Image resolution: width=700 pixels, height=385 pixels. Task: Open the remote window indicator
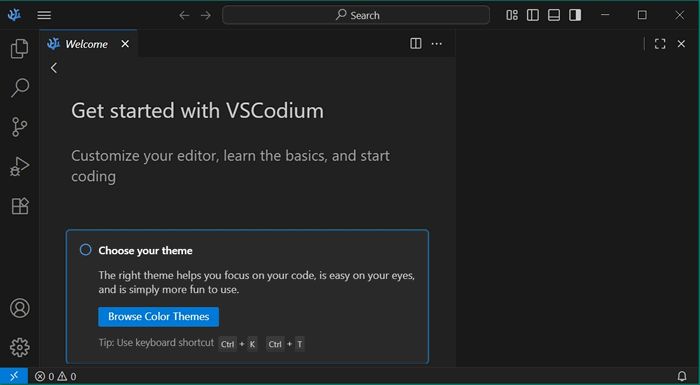[x=14, y=376]
